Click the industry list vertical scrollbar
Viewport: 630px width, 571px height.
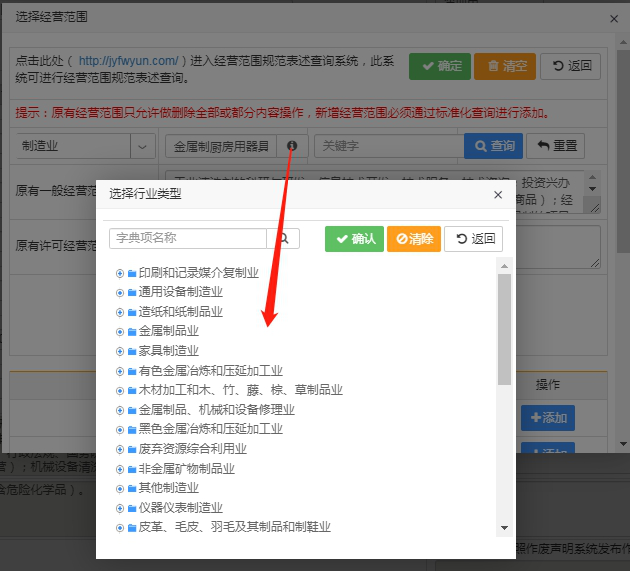coord(504,322)
